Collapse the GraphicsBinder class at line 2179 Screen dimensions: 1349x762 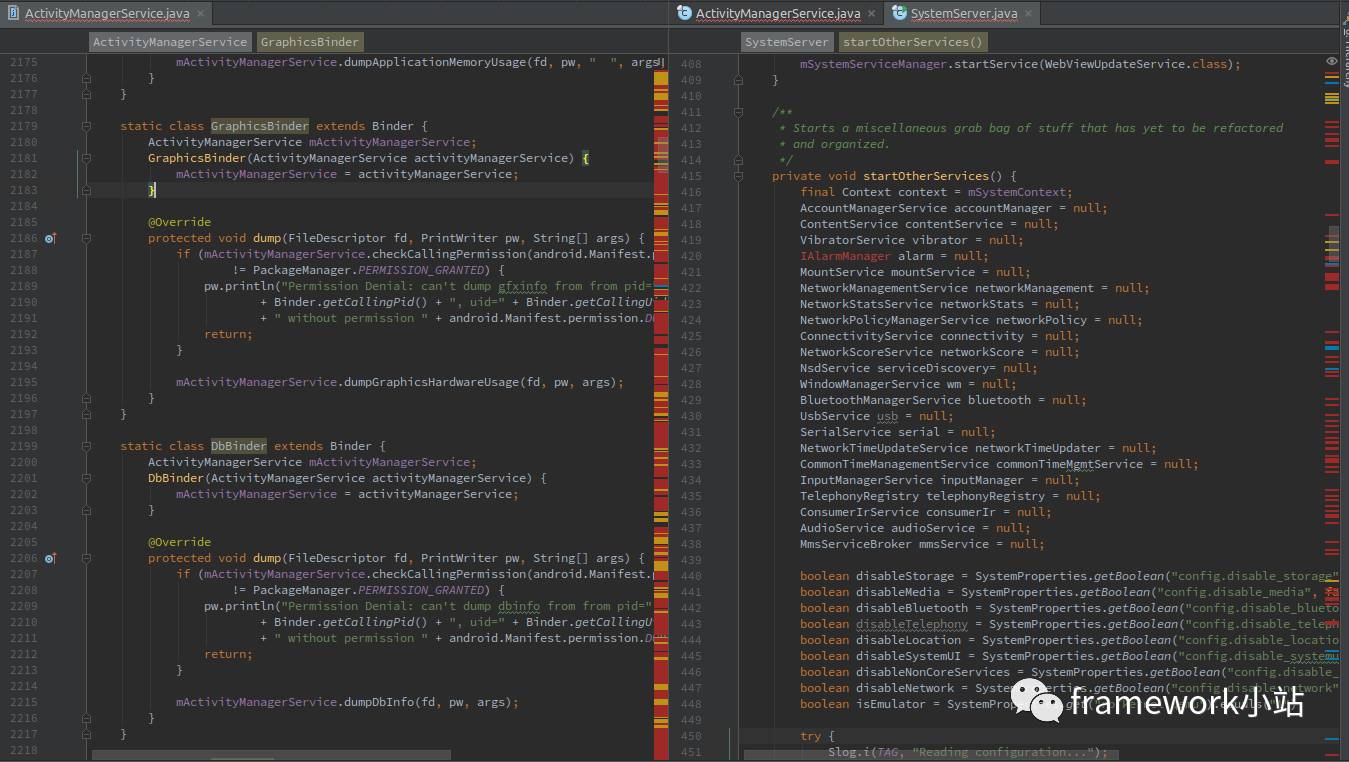coord(87,126)
